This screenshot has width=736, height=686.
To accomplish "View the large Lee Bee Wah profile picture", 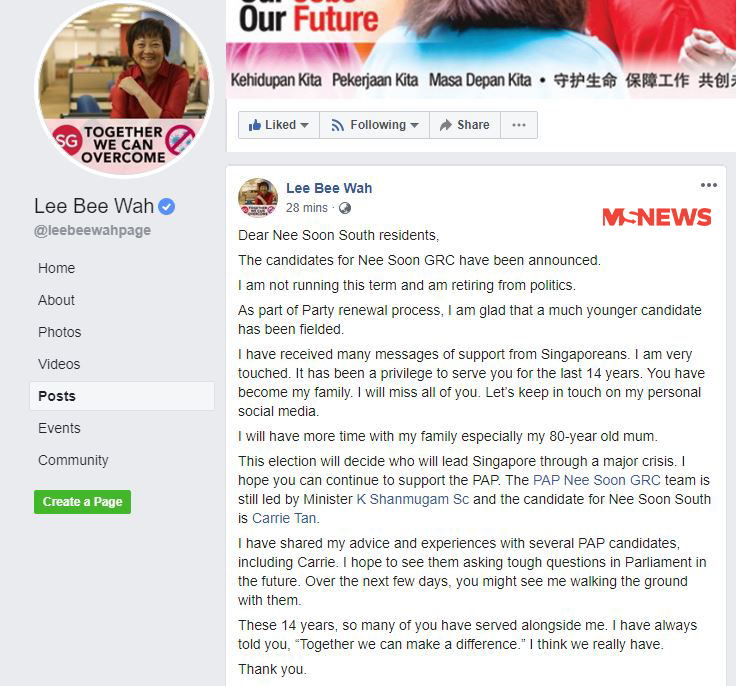I will [124, 89].
